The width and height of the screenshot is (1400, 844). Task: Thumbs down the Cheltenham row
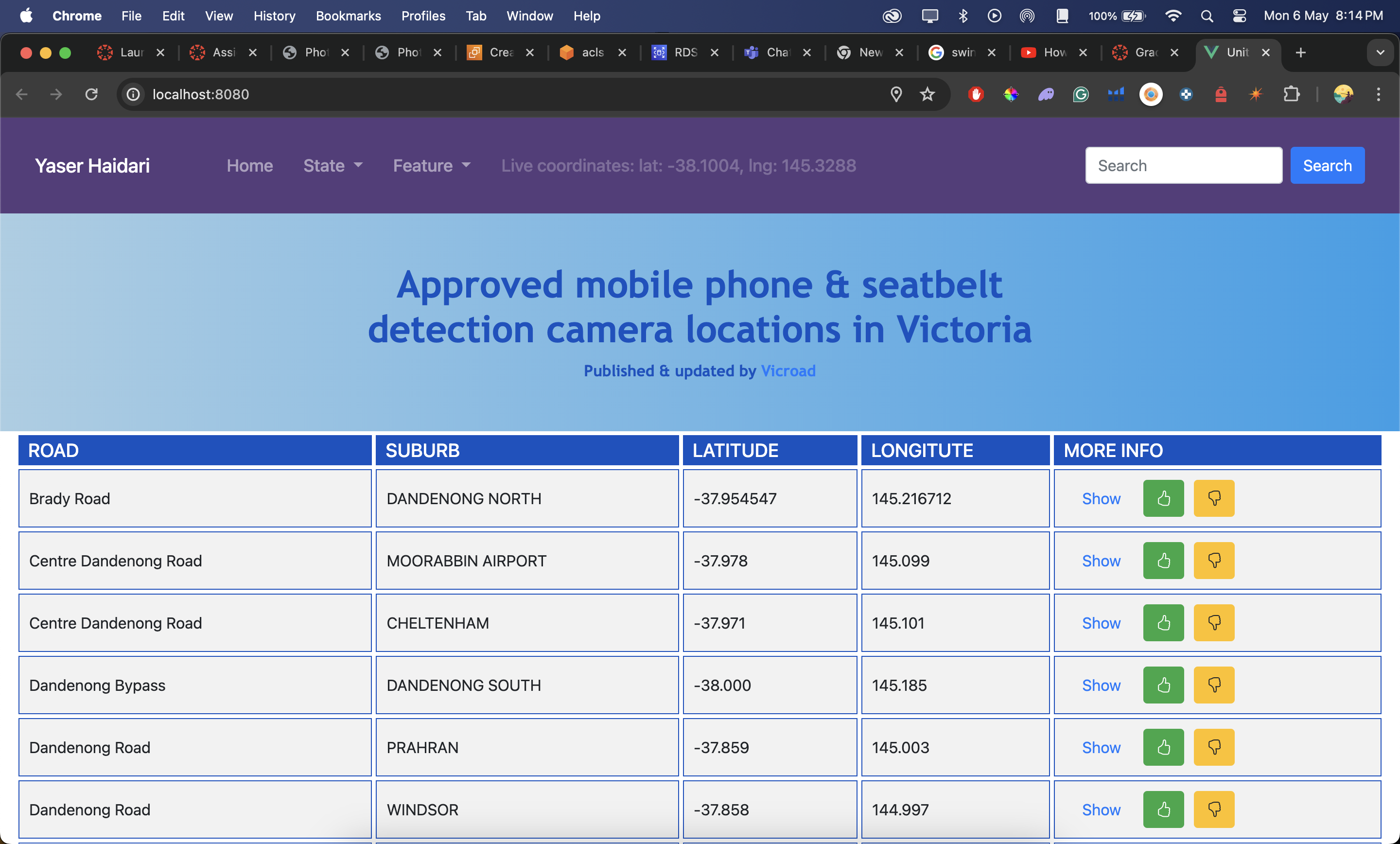[x=1214, y=623]
